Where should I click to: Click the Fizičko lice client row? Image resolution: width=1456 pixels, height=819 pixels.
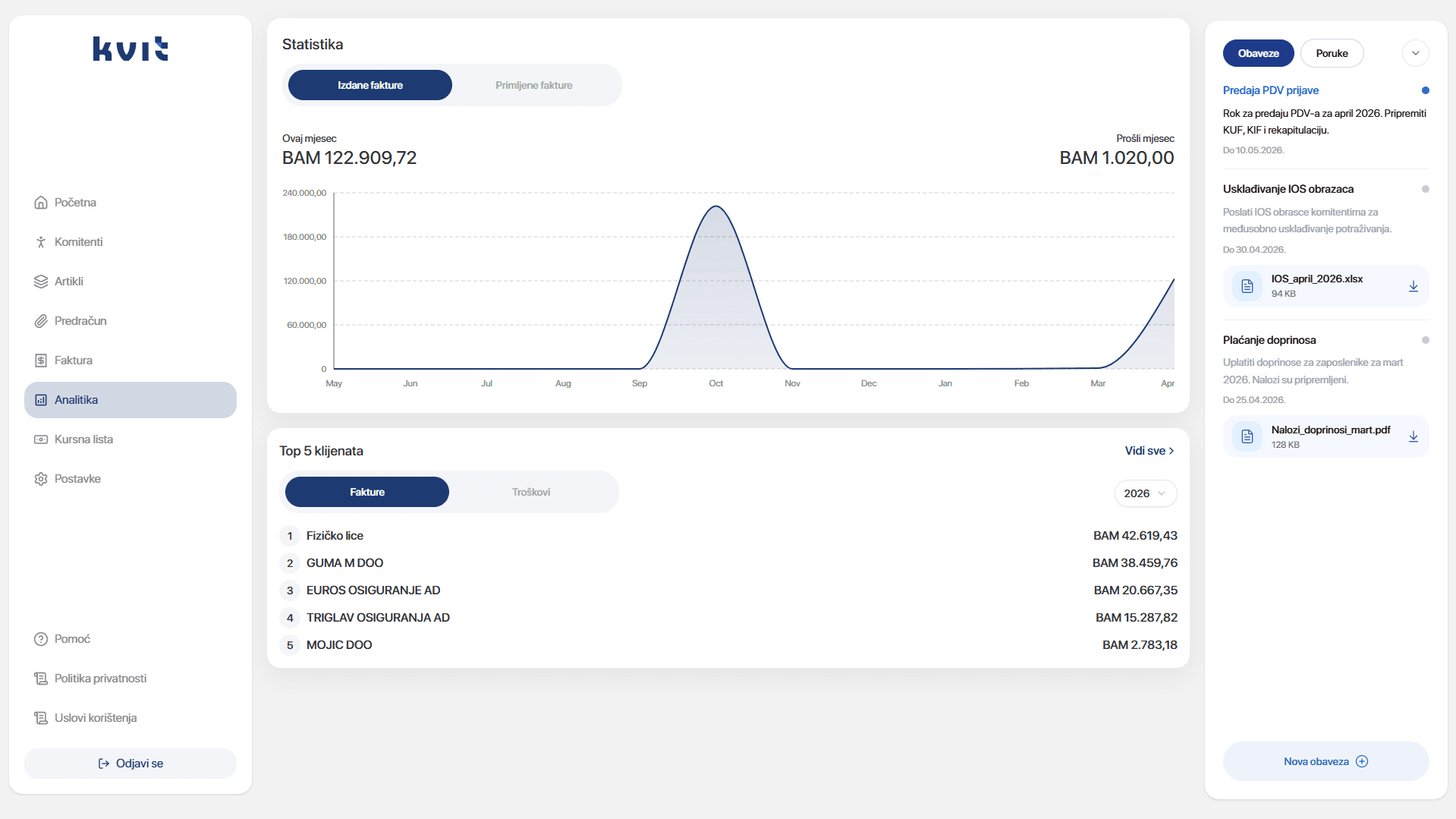(728, 536)
